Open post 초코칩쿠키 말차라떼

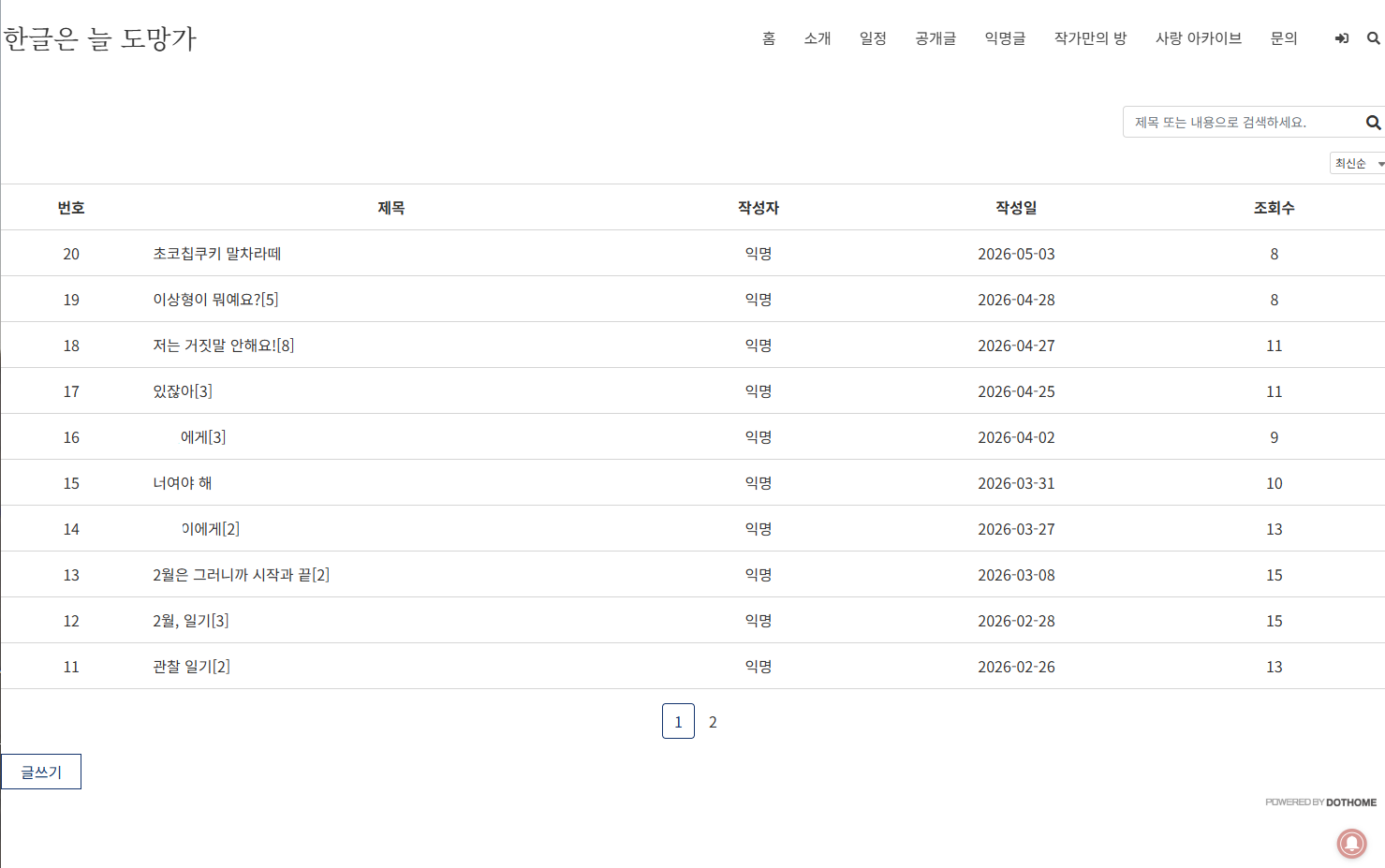(x=217, y=254)
